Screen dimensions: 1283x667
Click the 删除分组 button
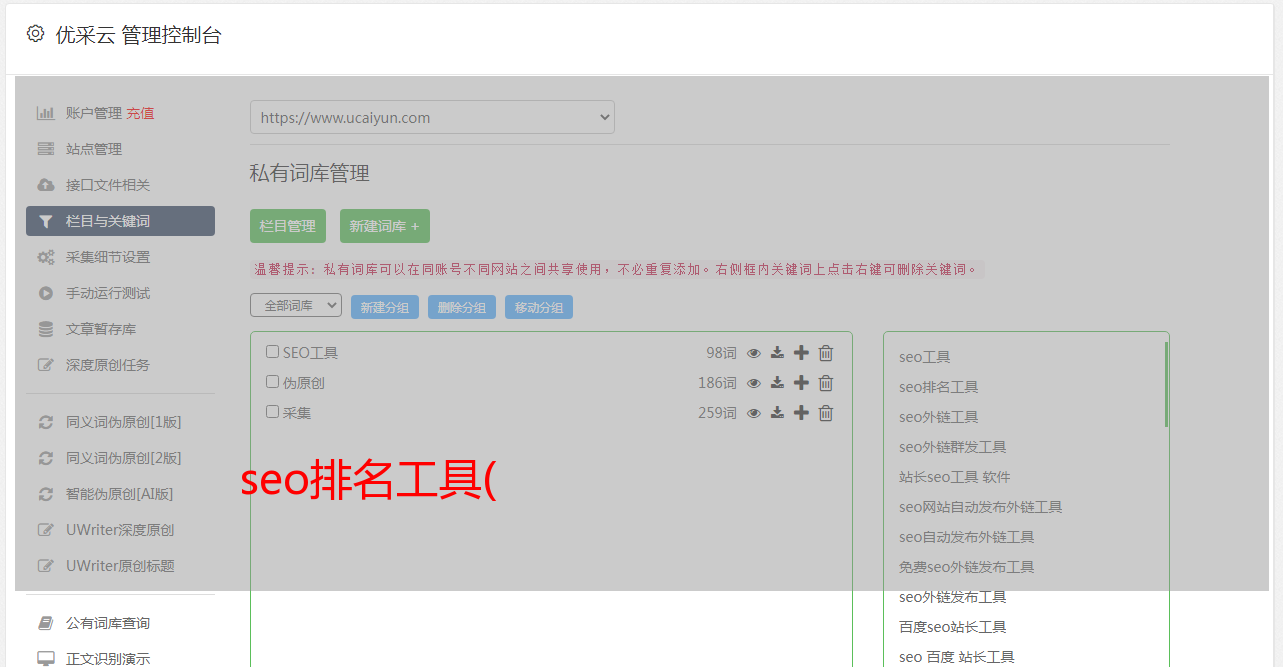462,307
